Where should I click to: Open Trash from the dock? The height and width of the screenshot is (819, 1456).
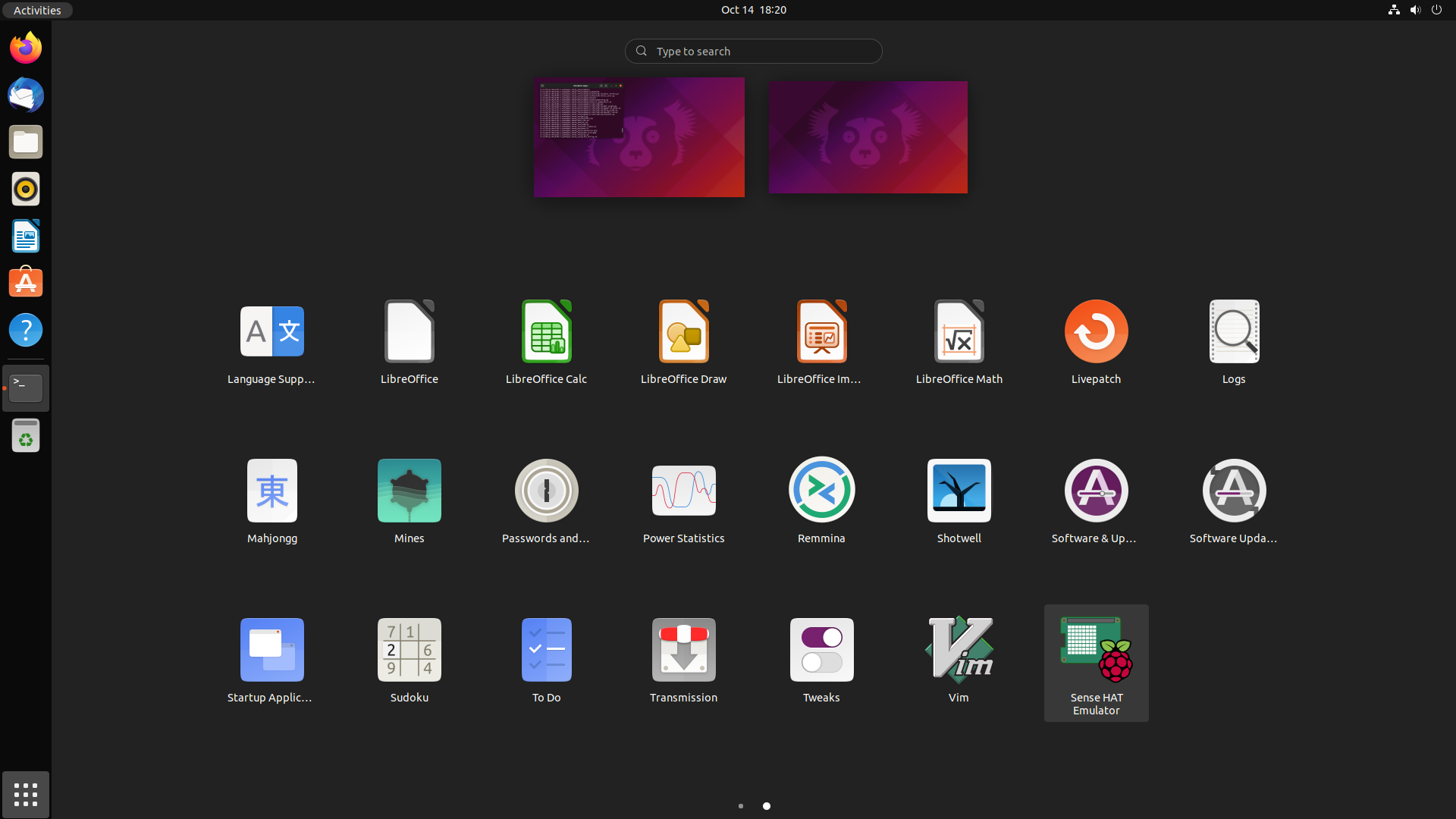pyautogui.click(x=26, y=435)
